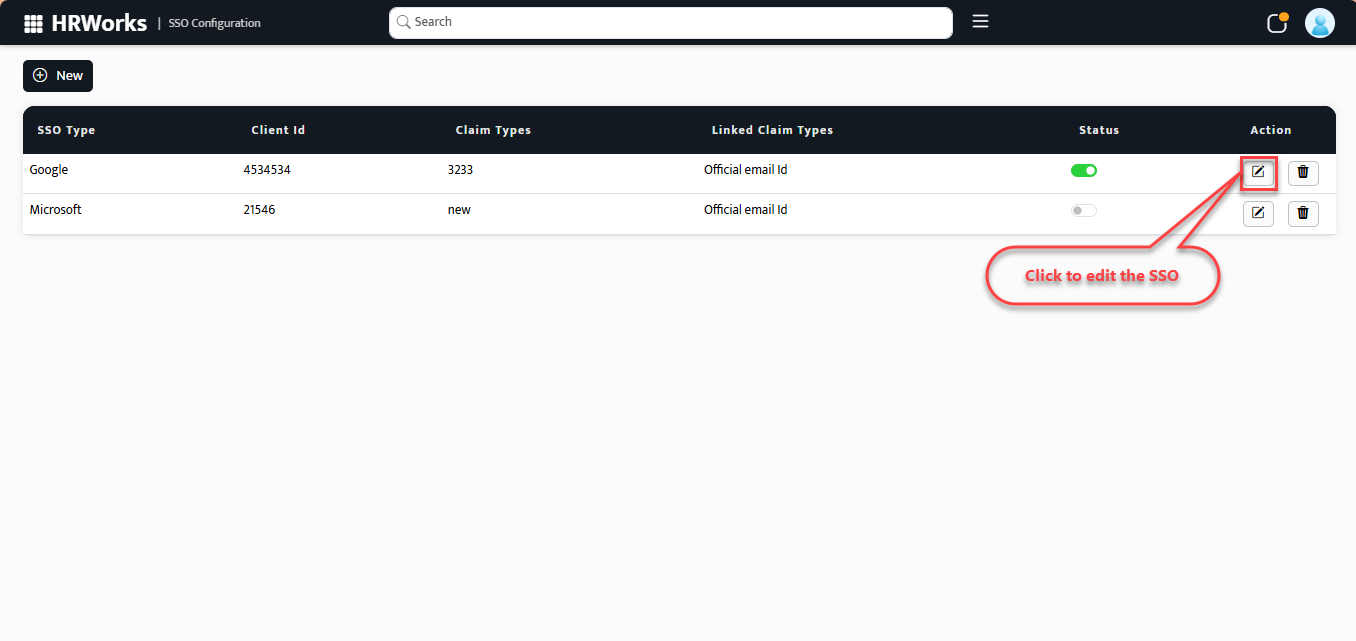Click the SSO Type column header
1356x641 pixels.
tap(67, 129)
